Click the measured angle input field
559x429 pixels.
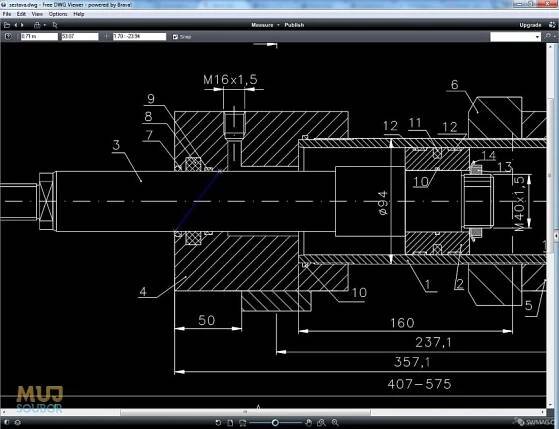click(80, 36)
